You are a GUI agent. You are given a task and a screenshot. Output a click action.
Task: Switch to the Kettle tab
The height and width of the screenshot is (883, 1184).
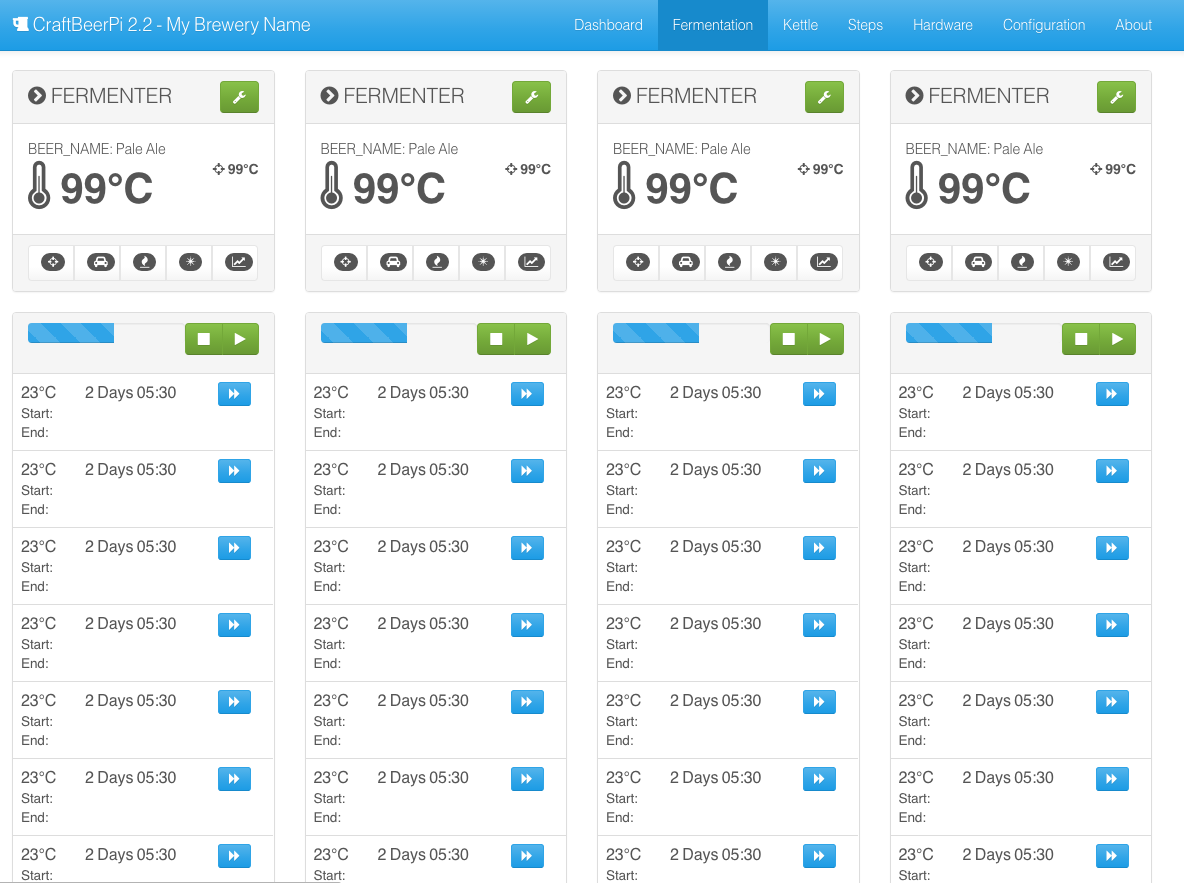pyautogui.click(x=800, y=25)
